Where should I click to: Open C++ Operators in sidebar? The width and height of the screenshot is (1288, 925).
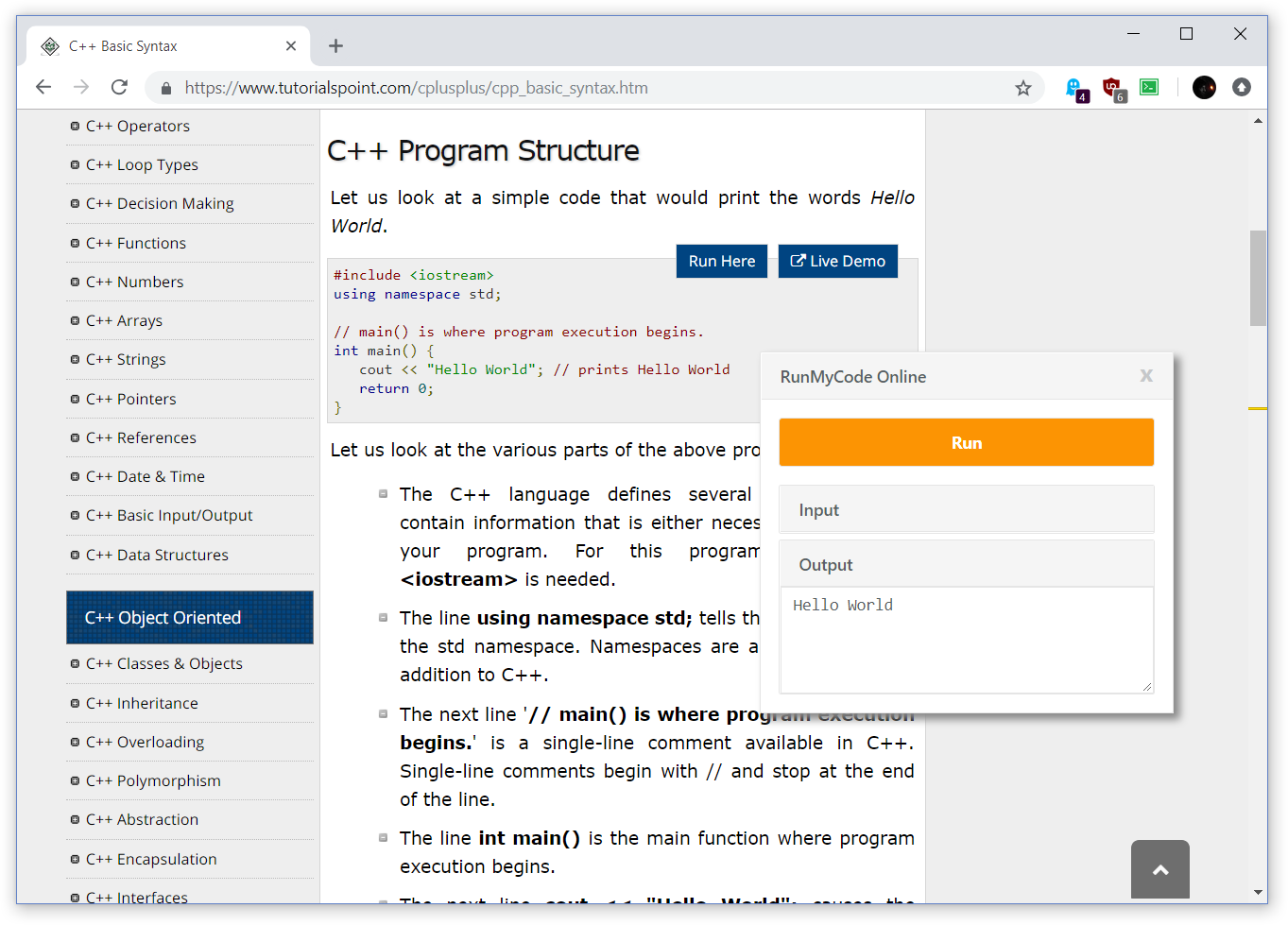[138, 126]
